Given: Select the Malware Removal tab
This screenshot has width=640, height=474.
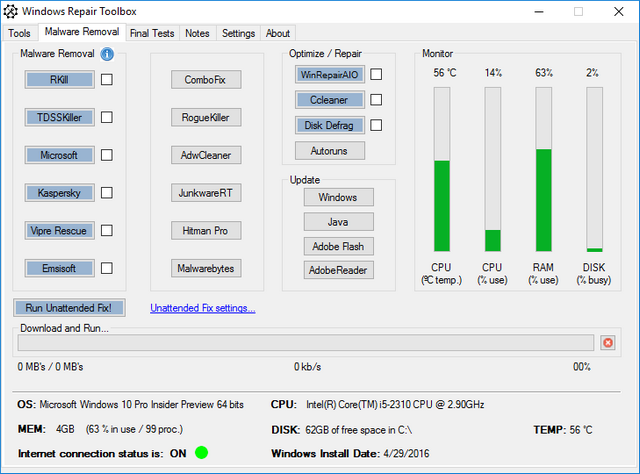Looking at the screenshot, I should [82, 31].
